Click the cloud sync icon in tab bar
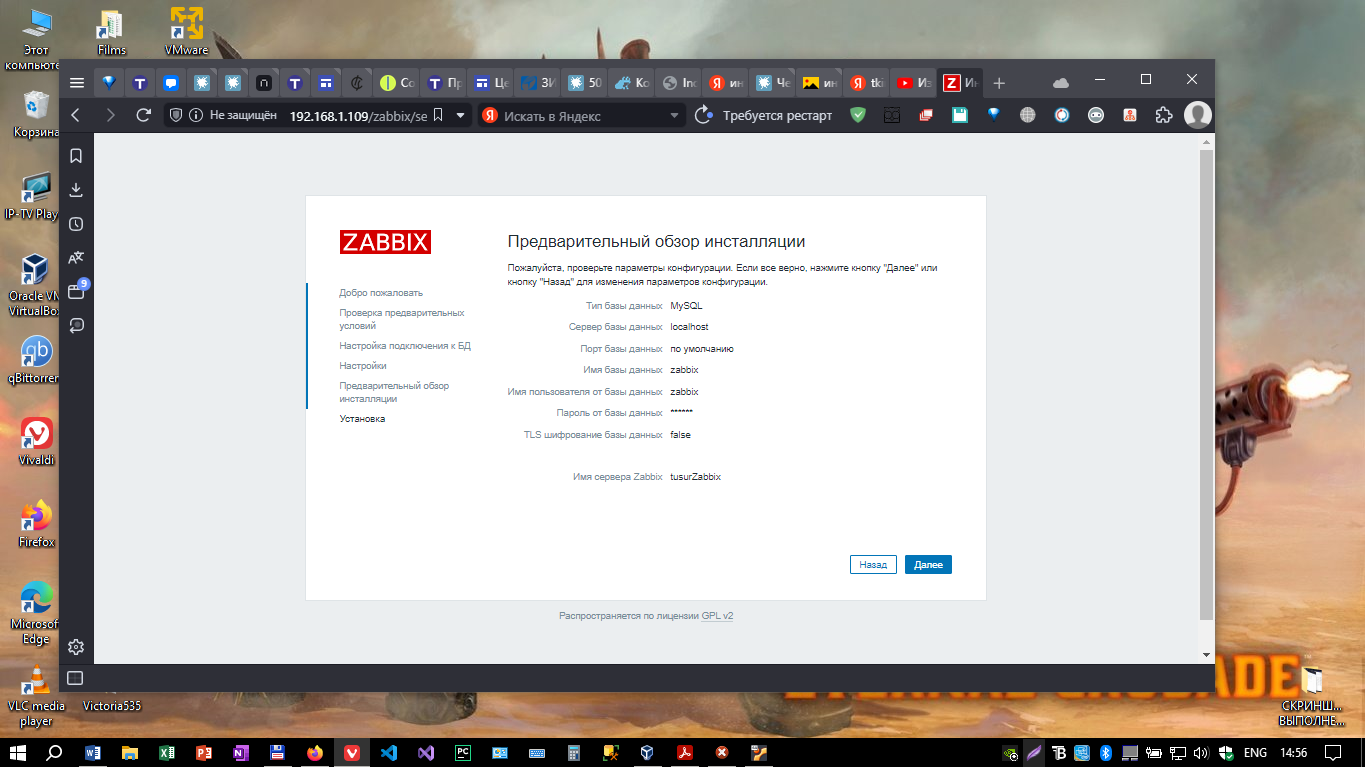This screenshot has height=767, width=1365. pos(1061,82)
